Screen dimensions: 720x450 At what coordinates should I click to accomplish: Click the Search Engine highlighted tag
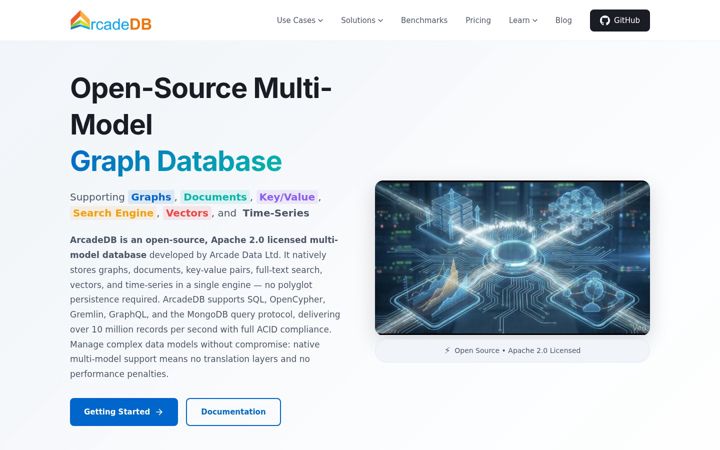pyautogui.click(x=113, y=213)
